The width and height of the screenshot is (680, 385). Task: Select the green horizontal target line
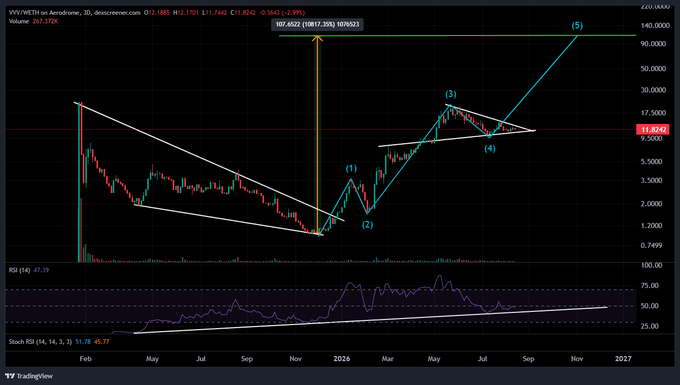(457, 36)
